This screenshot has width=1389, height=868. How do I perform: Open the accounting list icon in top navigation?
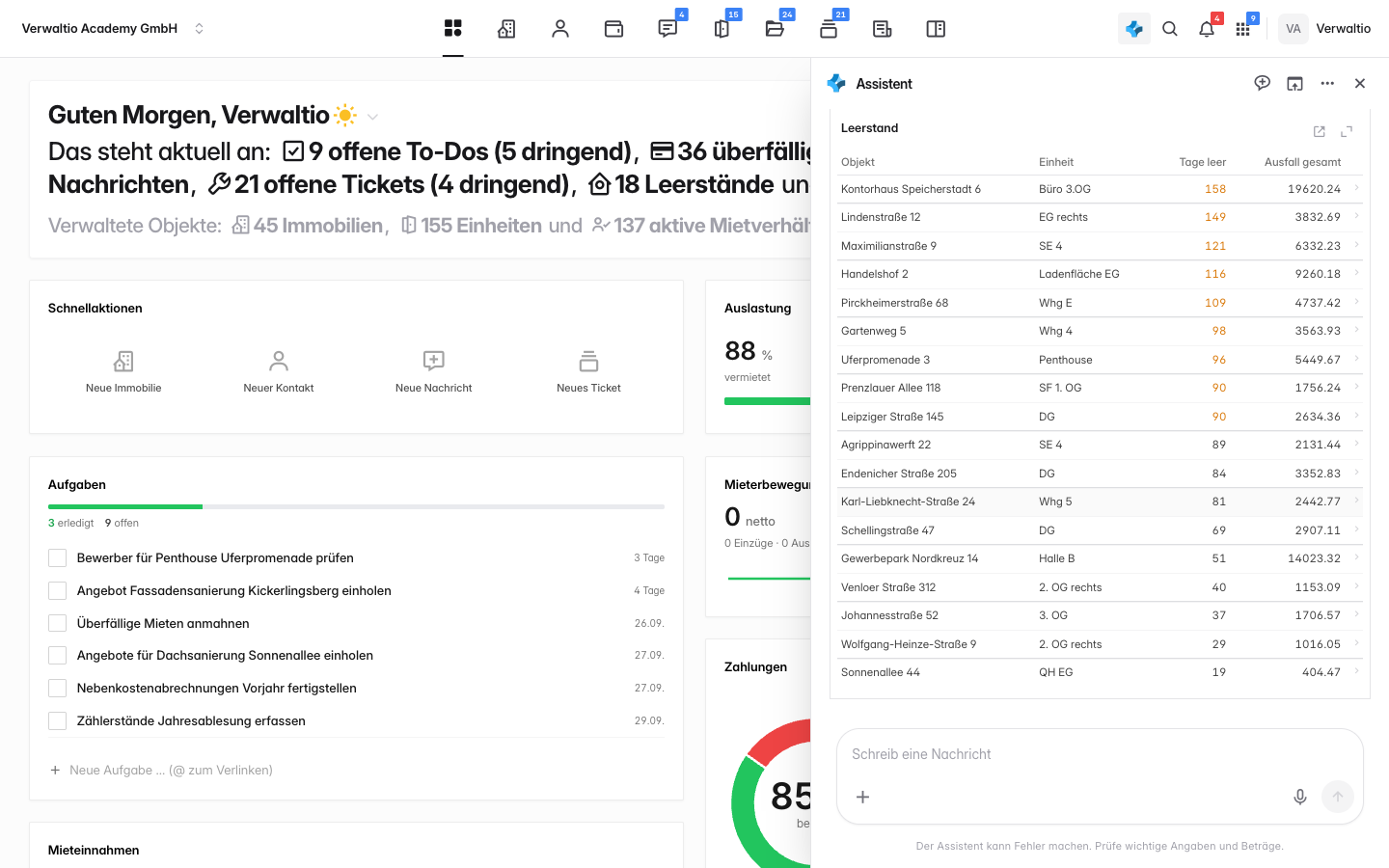tap(882, 28)
